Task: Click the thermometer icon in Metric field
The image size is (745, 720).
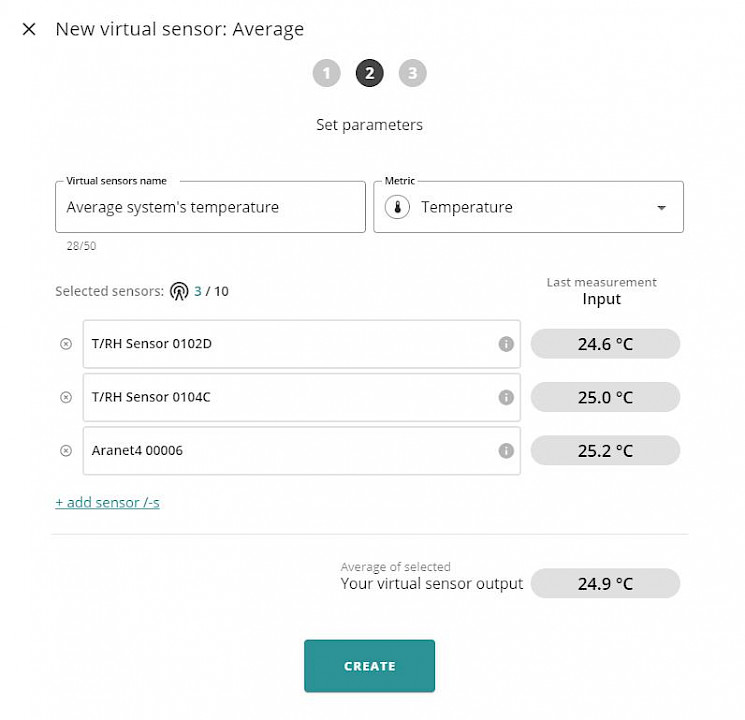Action: click(397, 207)
